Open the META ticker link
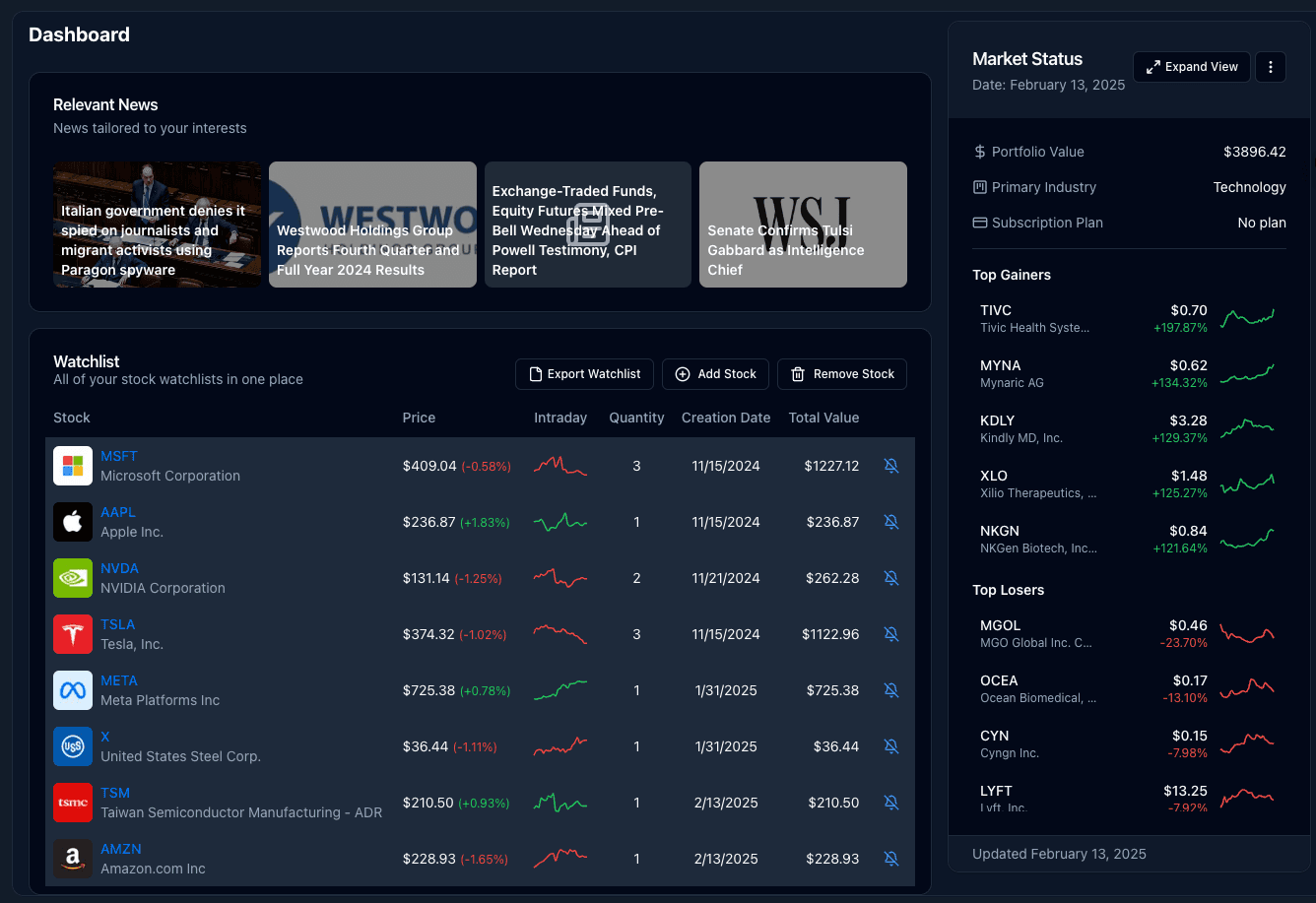The image size is (1316, 903). (119, 680)
